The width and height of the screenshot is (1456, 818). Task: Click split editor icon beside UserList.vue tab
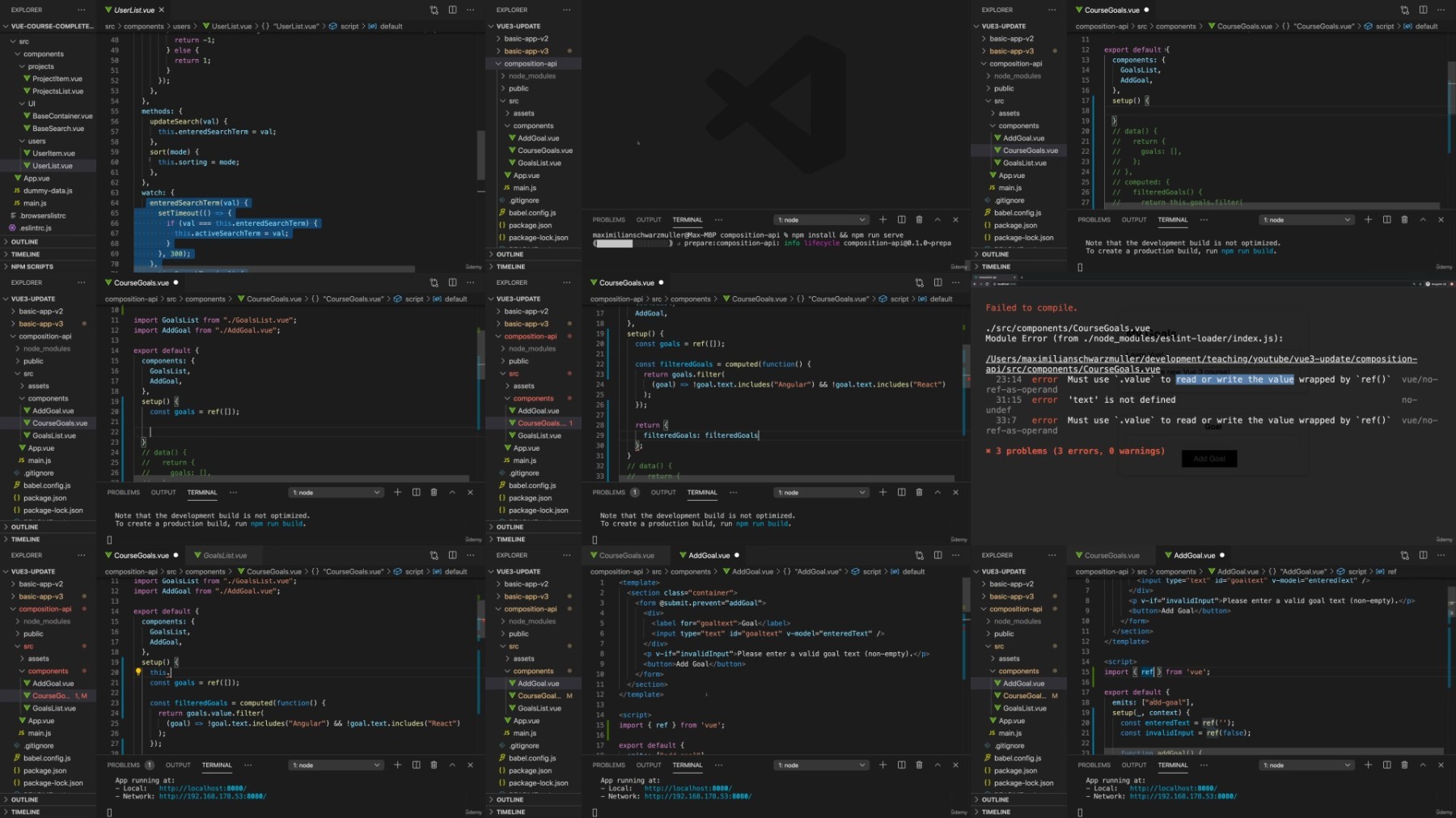click(x=452, y=10)
